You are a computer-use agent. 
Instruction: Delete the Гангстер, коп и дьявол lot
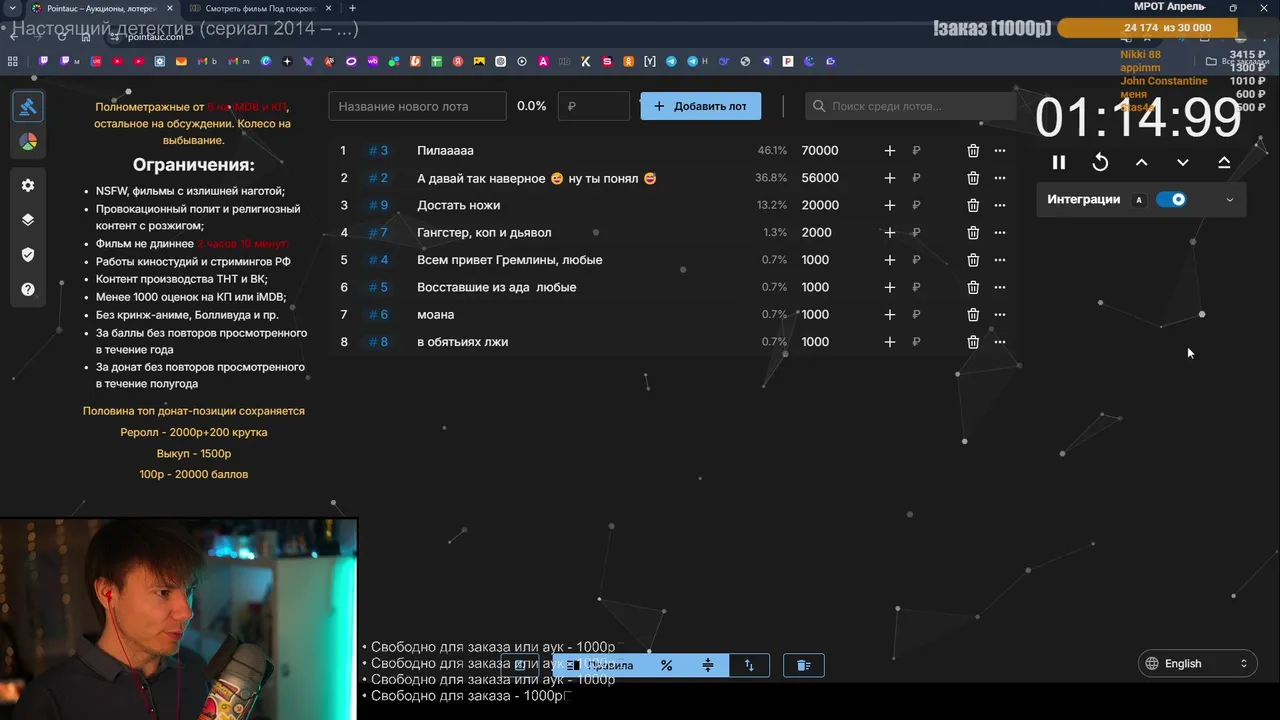tap(973, 233)
